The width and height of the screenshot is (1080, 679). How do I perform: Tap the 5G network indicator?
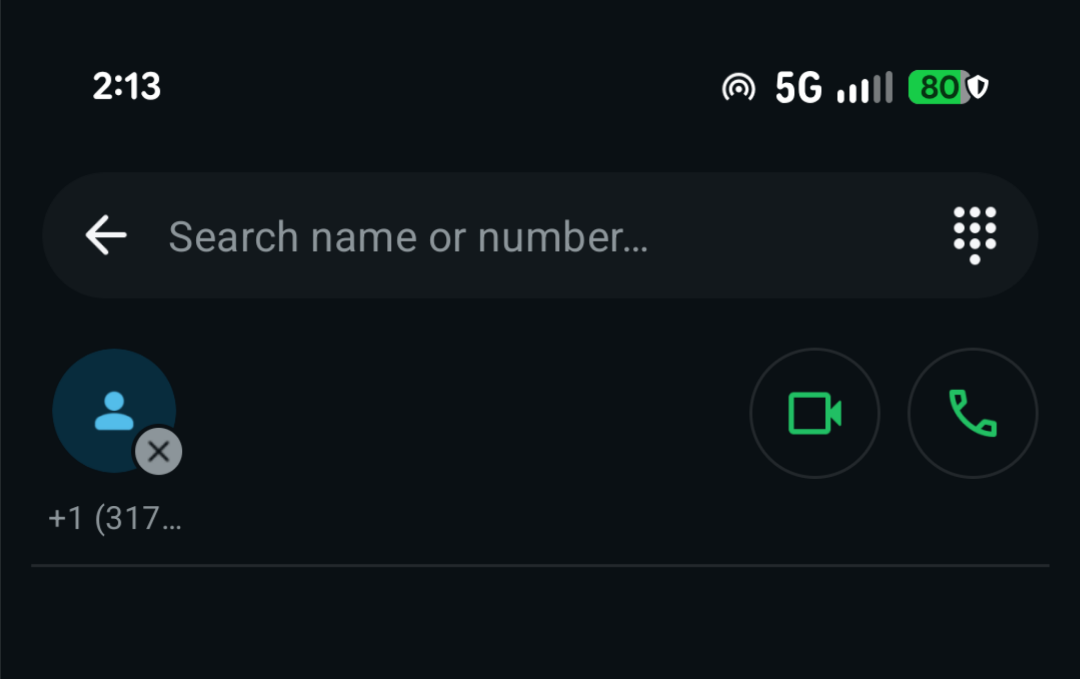(x=798, y=88)
